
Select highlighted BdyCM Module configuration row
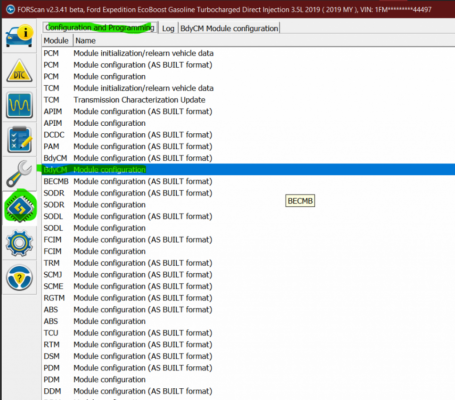[248, 170]
